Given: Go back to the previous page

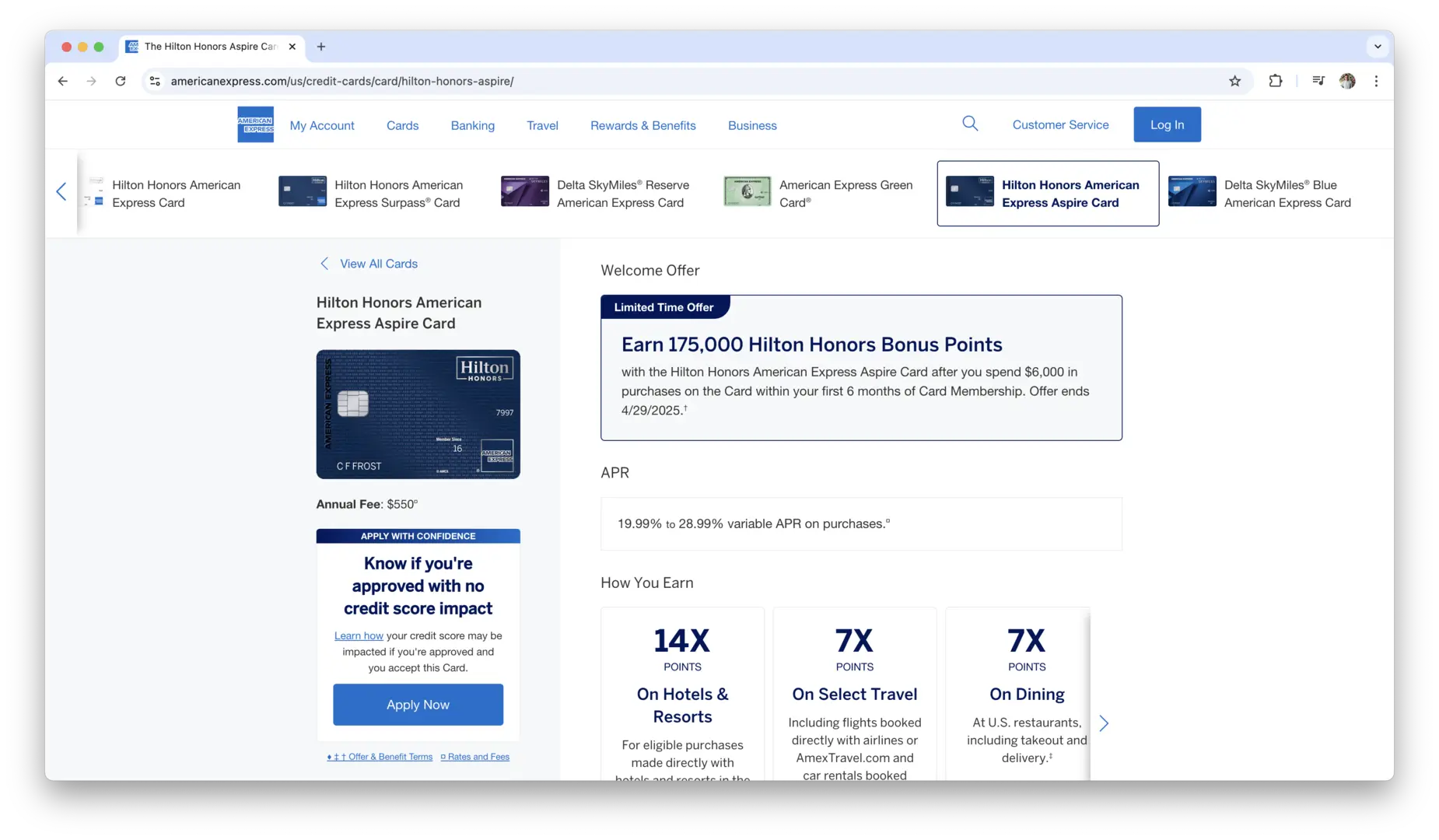Looking at the screenshot, I should (63, 81).
